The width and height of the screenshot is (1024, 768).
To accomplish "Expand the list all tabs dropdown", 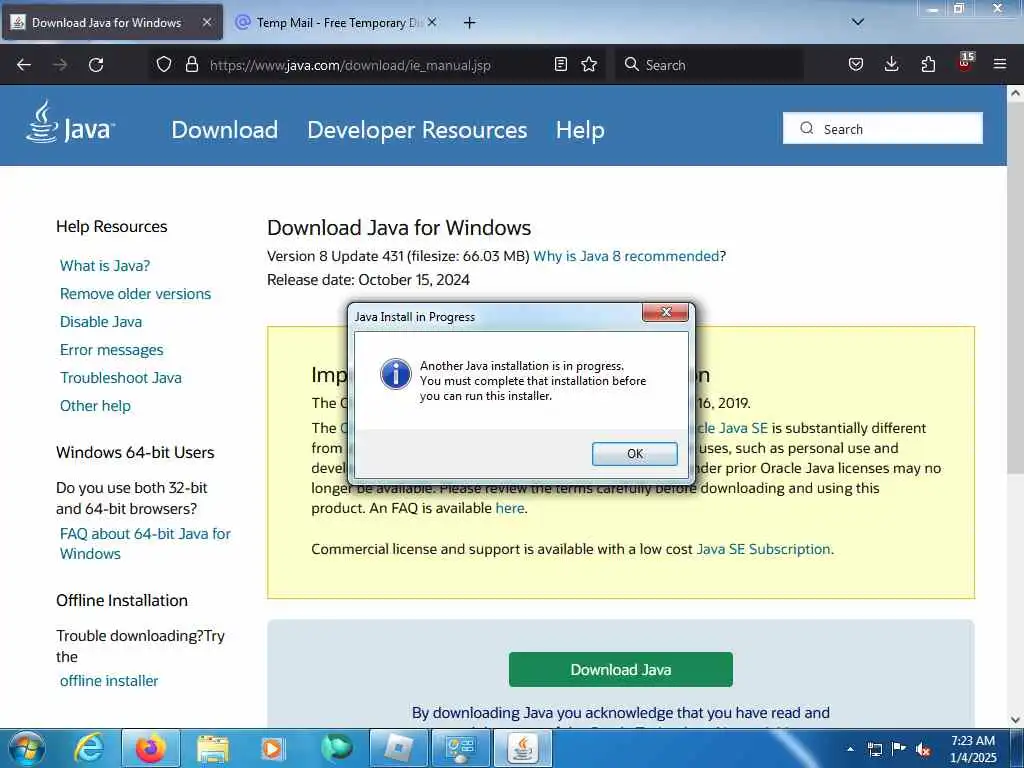I will coord(858,22).
